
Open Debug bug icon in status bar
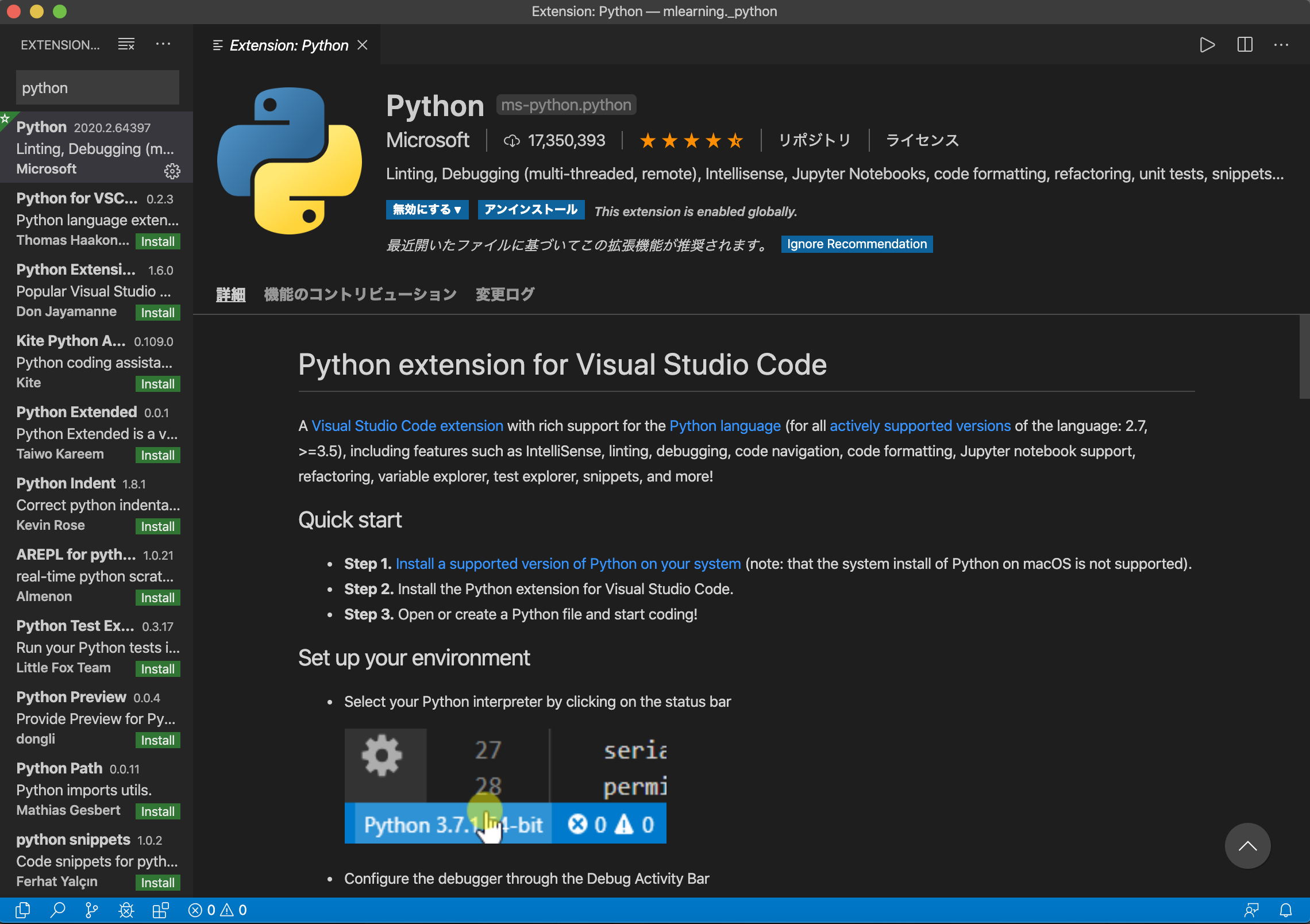pyautogui.click(x=126, y=910)
